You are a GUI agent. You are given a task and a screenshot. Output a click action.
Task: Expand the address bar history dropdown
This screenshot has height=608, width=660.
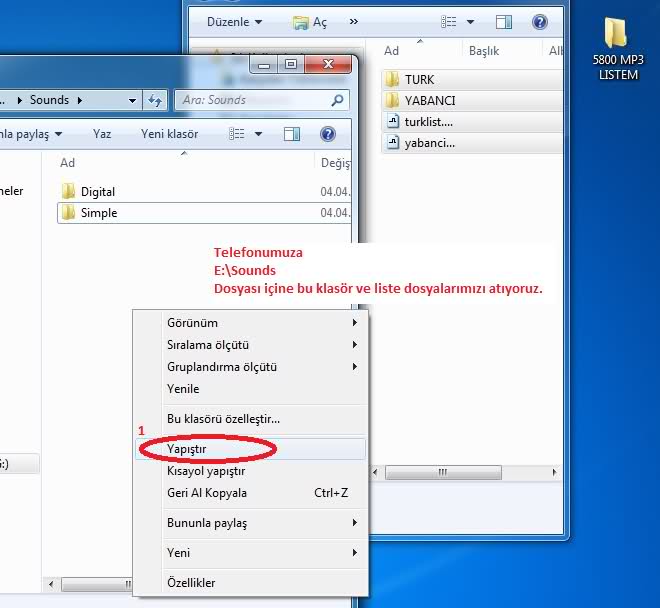coord(132,100)
